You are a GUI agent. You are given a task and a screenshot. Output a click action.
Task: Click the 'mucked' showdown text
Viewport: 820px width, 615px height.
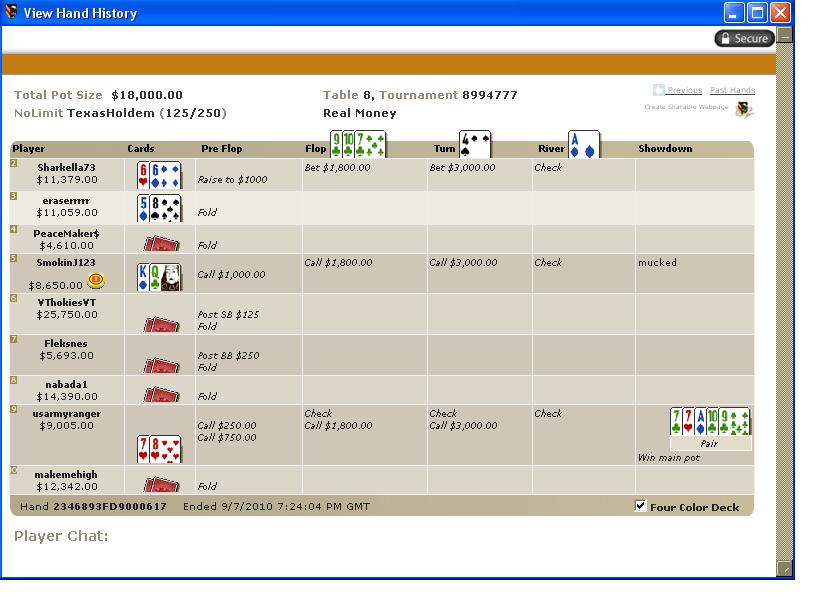(x=657, y=263)
